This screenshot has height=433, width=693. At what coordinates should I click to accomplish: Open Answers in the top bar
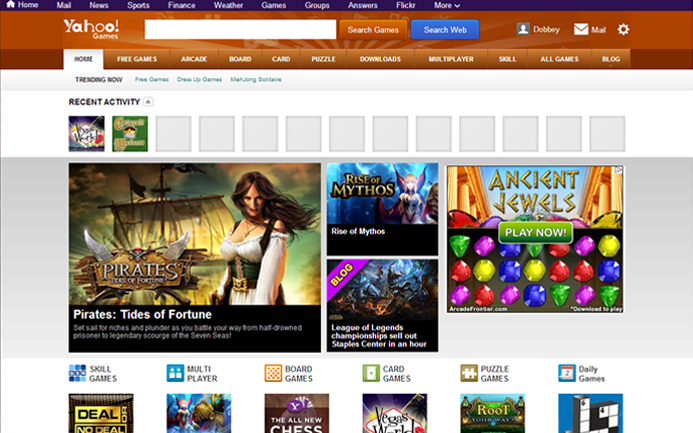[x=363, y=5]
